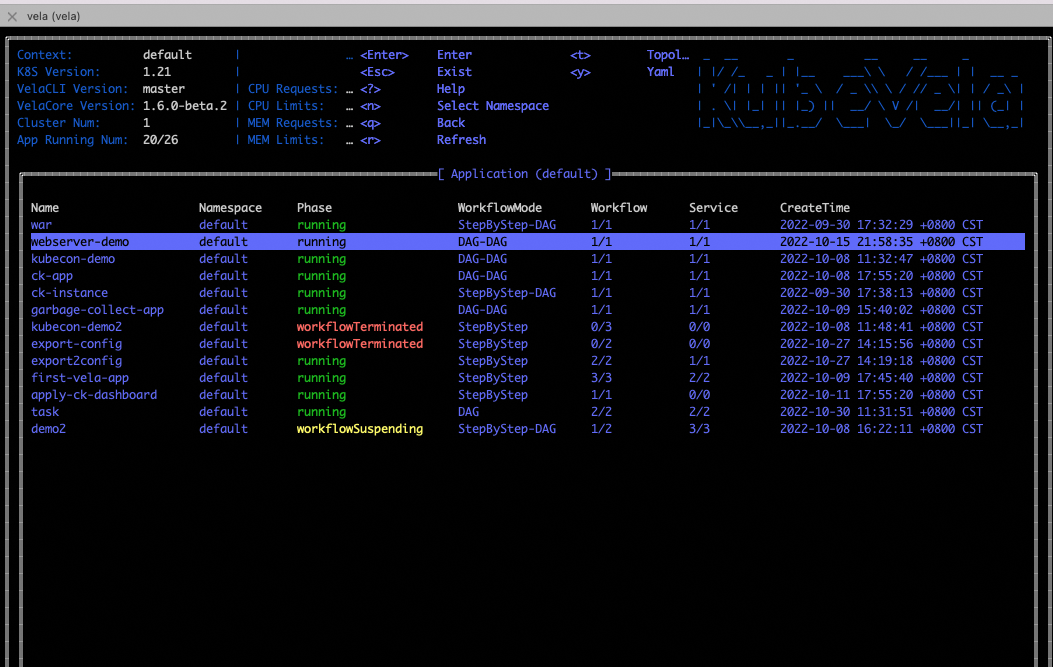
Task: Select the apply-ck-dashboard application
Action: [94, 395]
